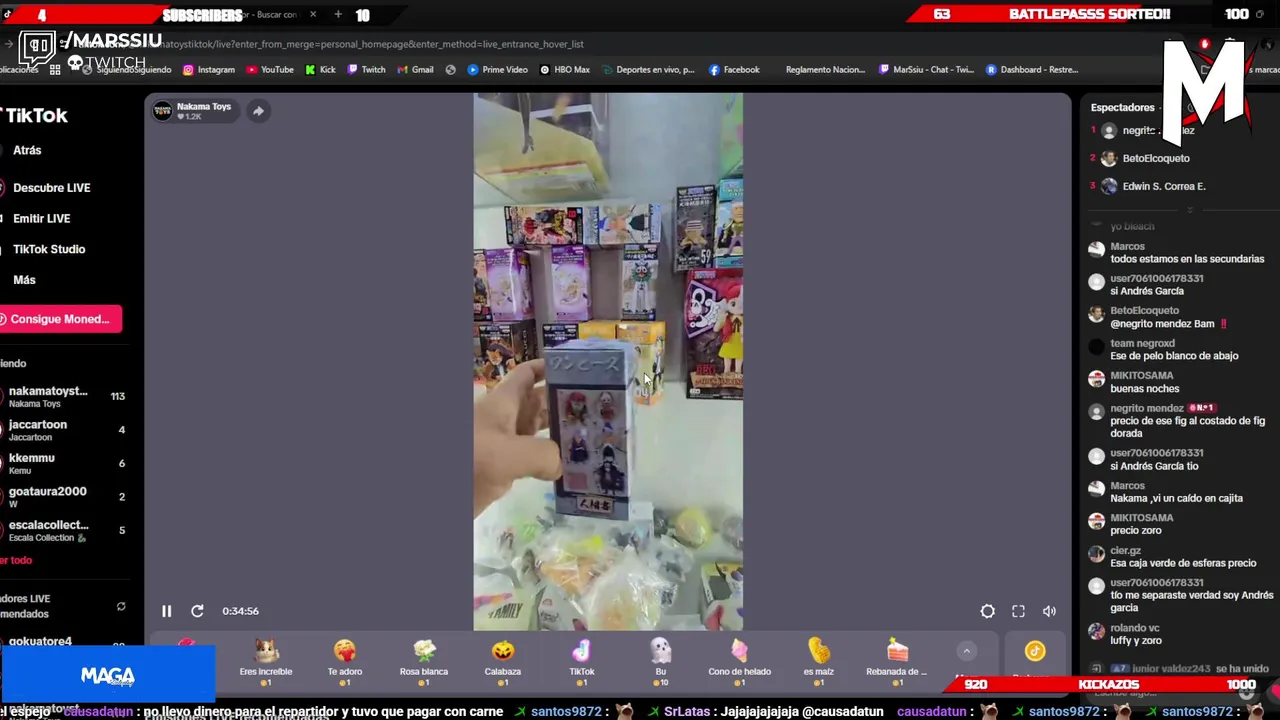Send the Calabaza gift
This screenshot has height=720, width=1280.
tap(503, 661)
